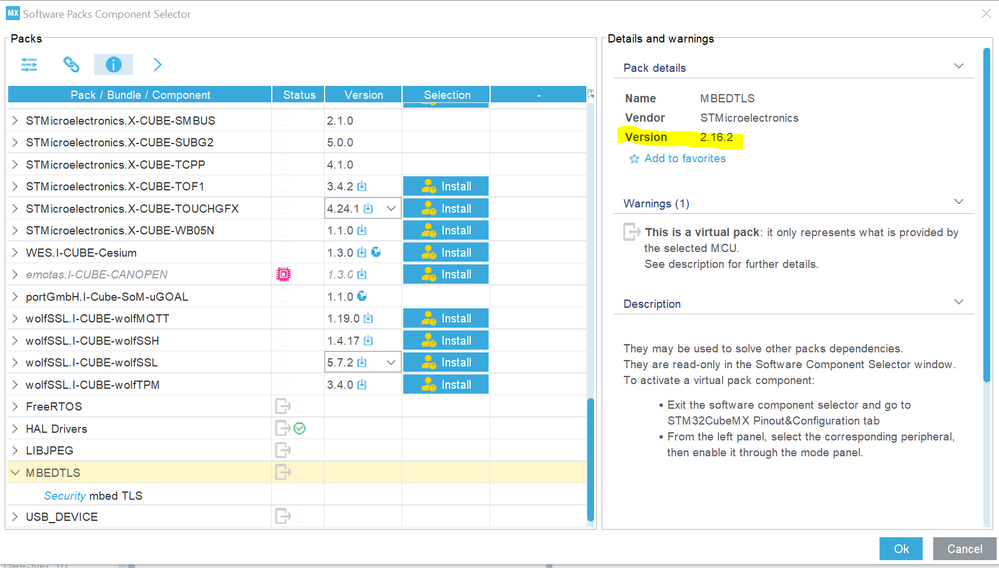This screenshot has height=568, width=999.
Task: Install X-CUBE-TOUCHGFX pack
Action: tap(446, 208)
